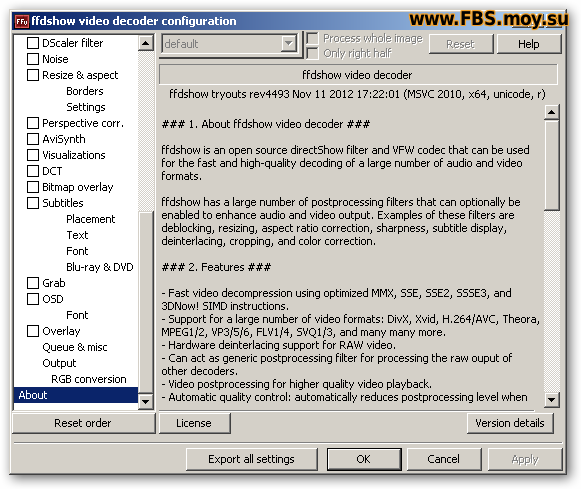The image size is (581, 489).
Task: Check the Overlay box
Action: pyautogui.click(x=33, y=331)
